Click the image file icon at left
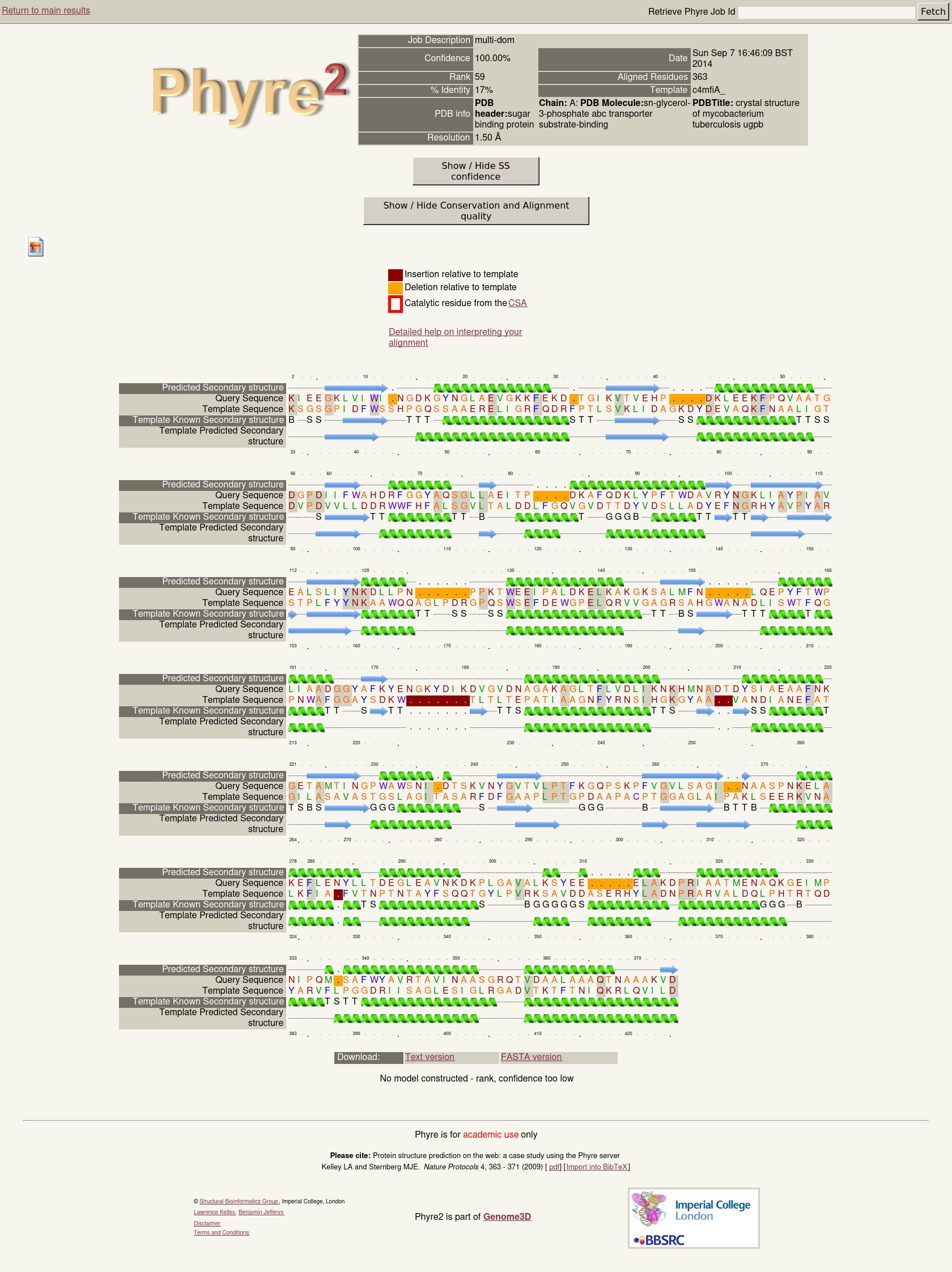Image resolution: width=952 pixels, height=1272 pixels. (36, 247)
